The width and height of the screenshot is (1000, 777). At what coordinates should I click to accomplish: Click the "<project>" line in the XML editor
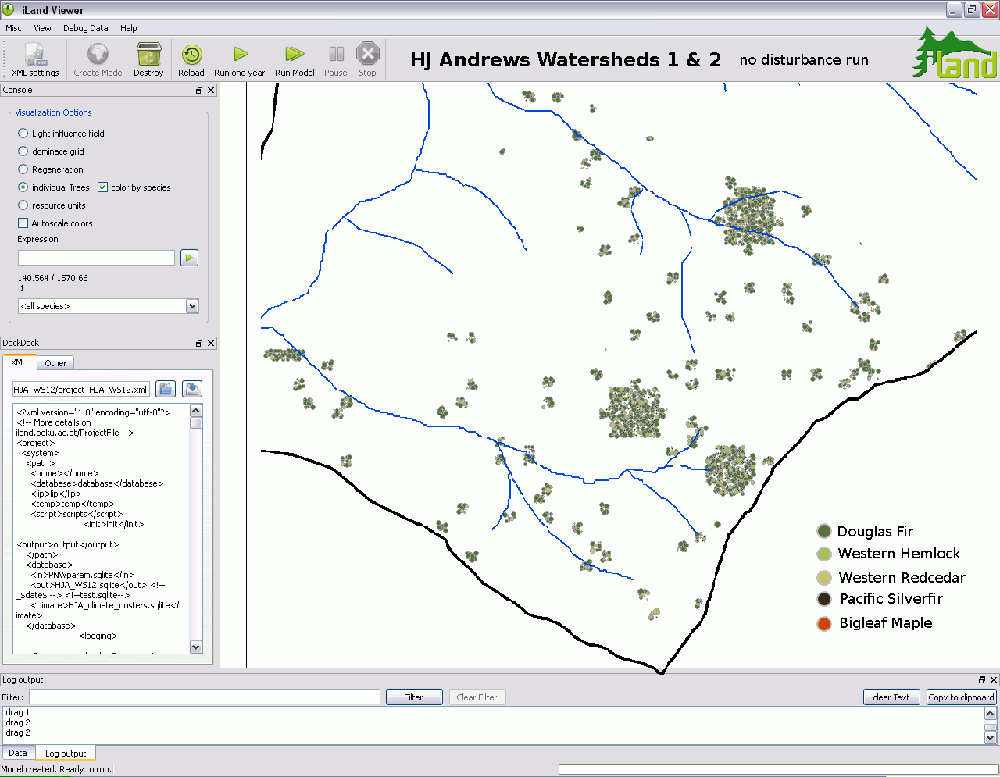(x=36, y=443)
